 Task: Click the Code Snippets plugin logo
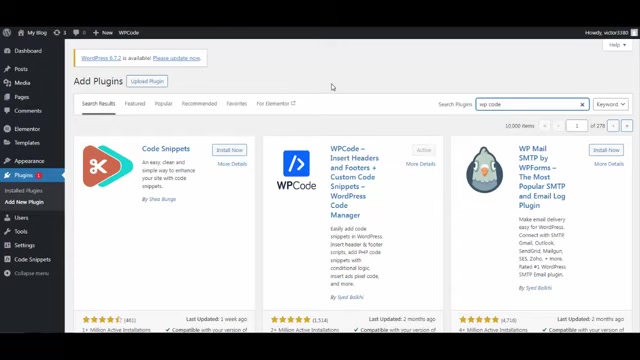[108, 166]
